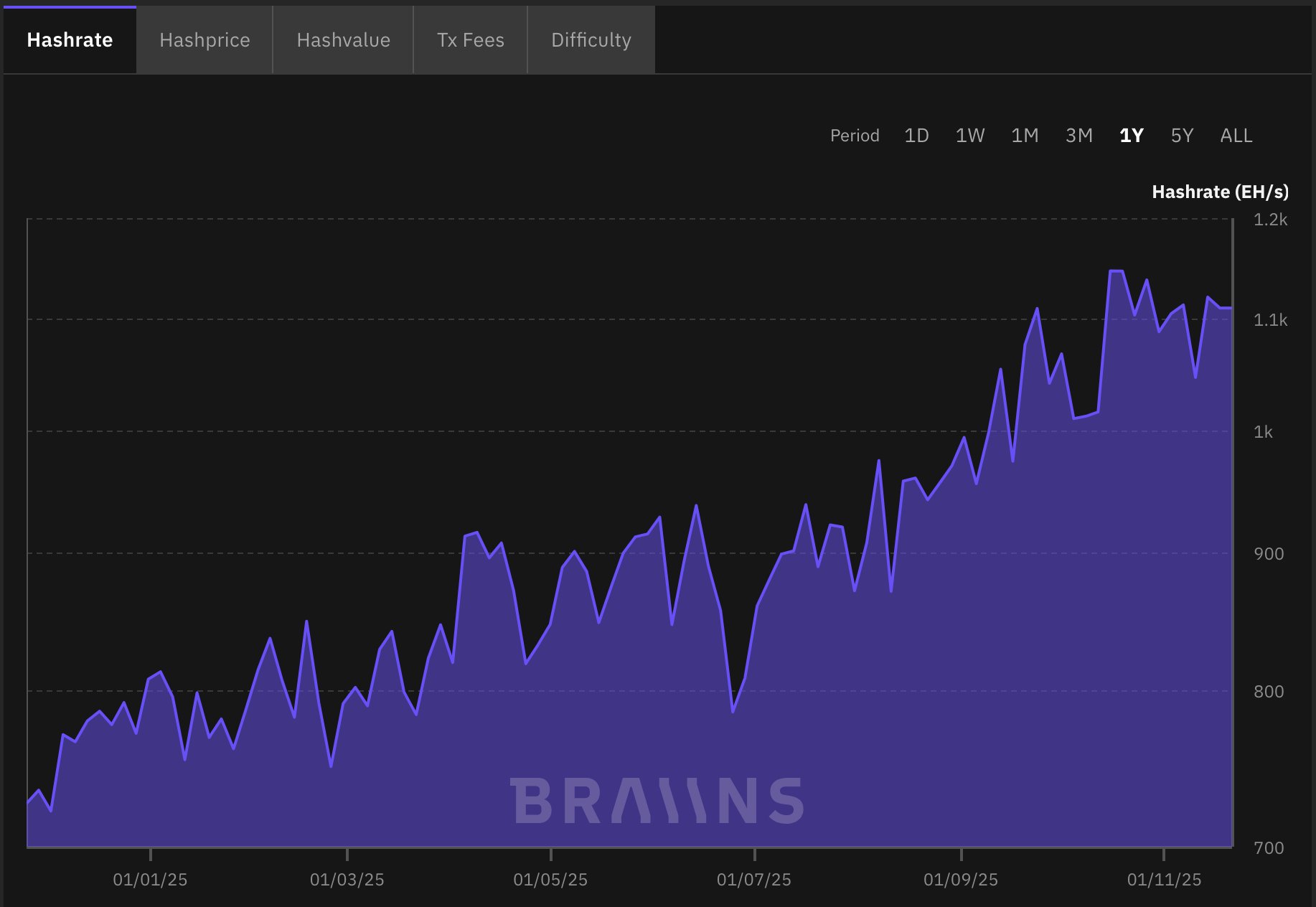View the Tx Fees tab

(x=471, y=39)
